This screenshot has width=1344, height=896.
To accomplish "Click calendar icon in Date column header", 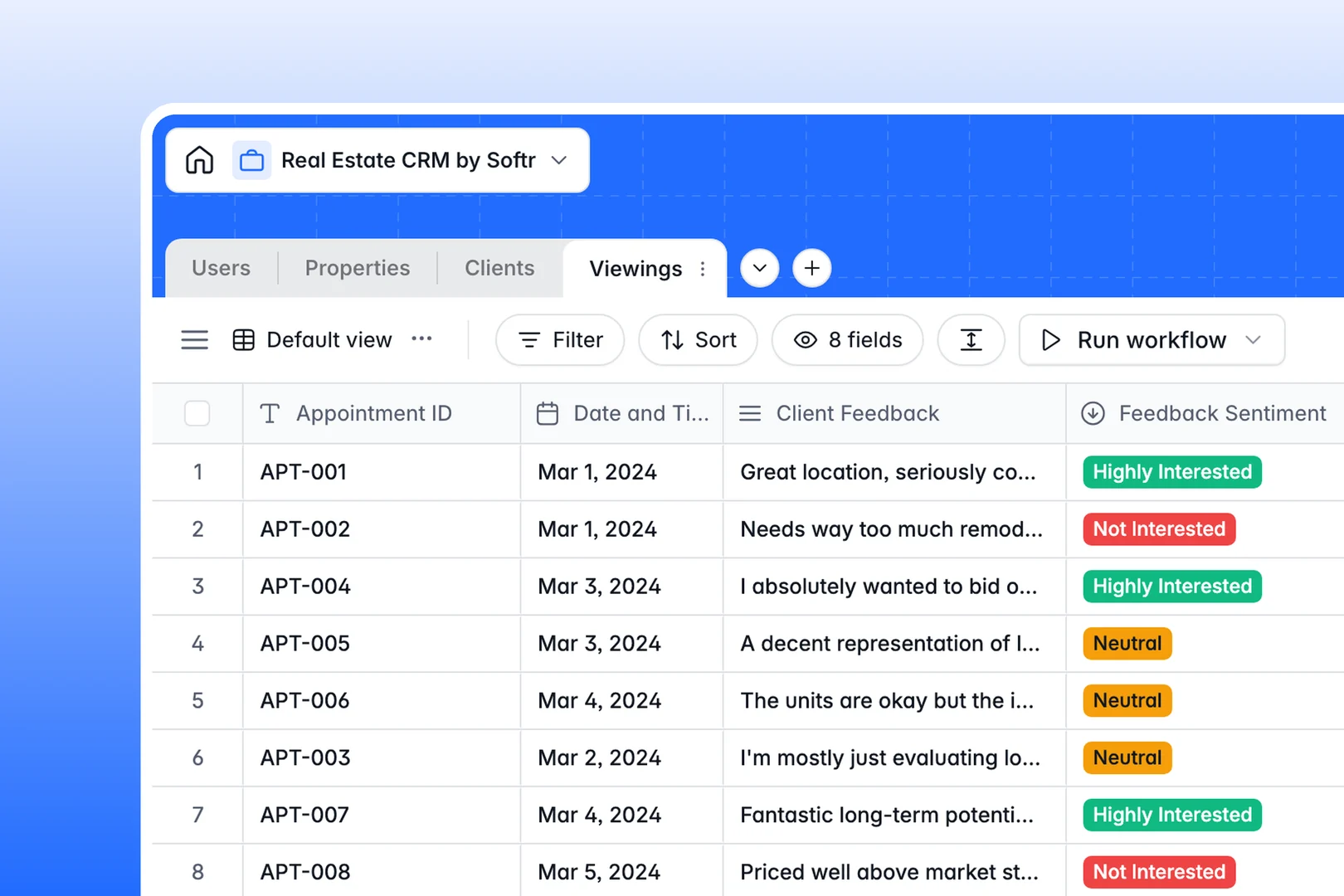I will [x=548, y=413].
